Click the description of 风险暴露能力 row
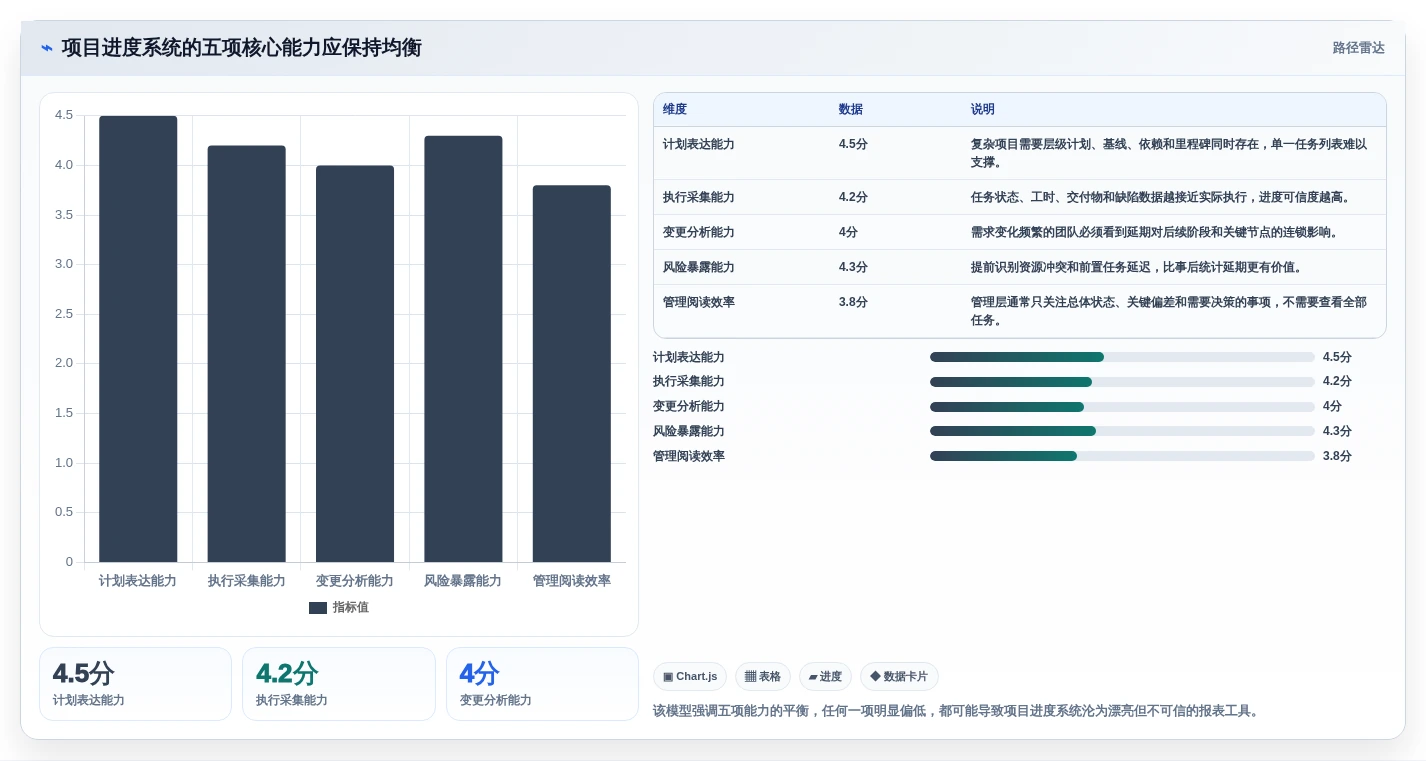Viewport: 1426px width, 761px height. pos(1136,267)
